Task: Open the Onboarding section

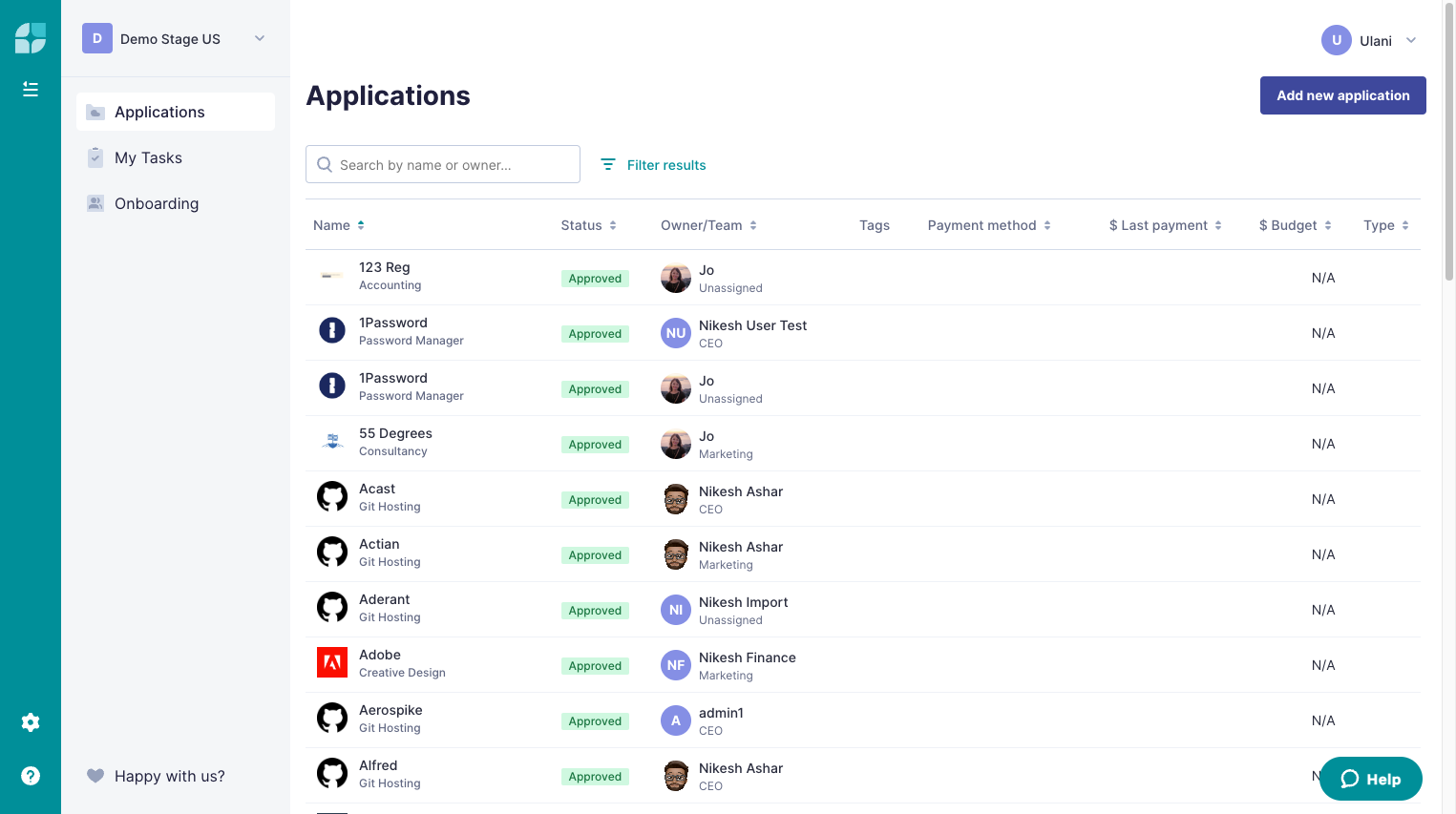Action: 176,203
